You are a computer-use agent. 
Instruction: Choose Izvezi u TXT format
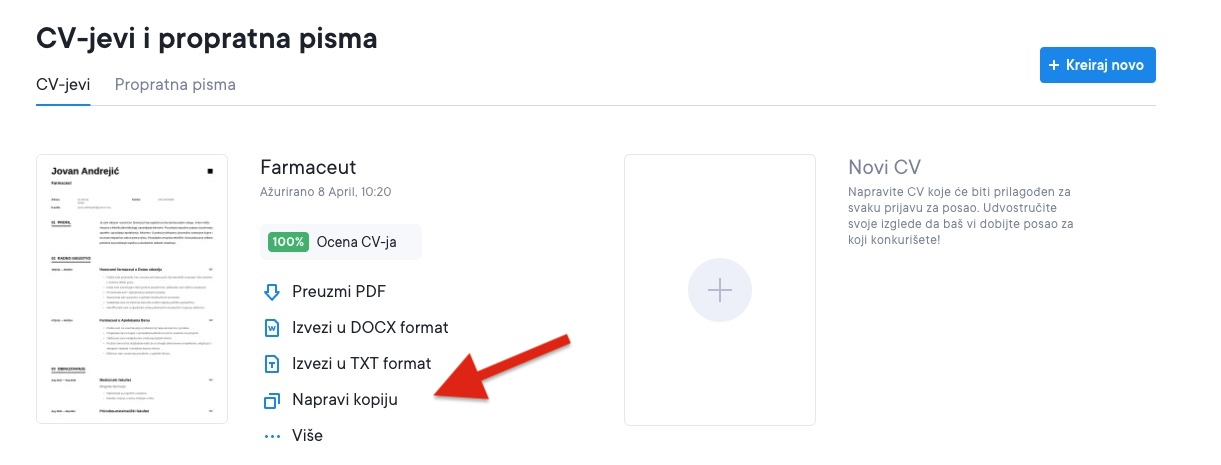[x=361, y=364]
